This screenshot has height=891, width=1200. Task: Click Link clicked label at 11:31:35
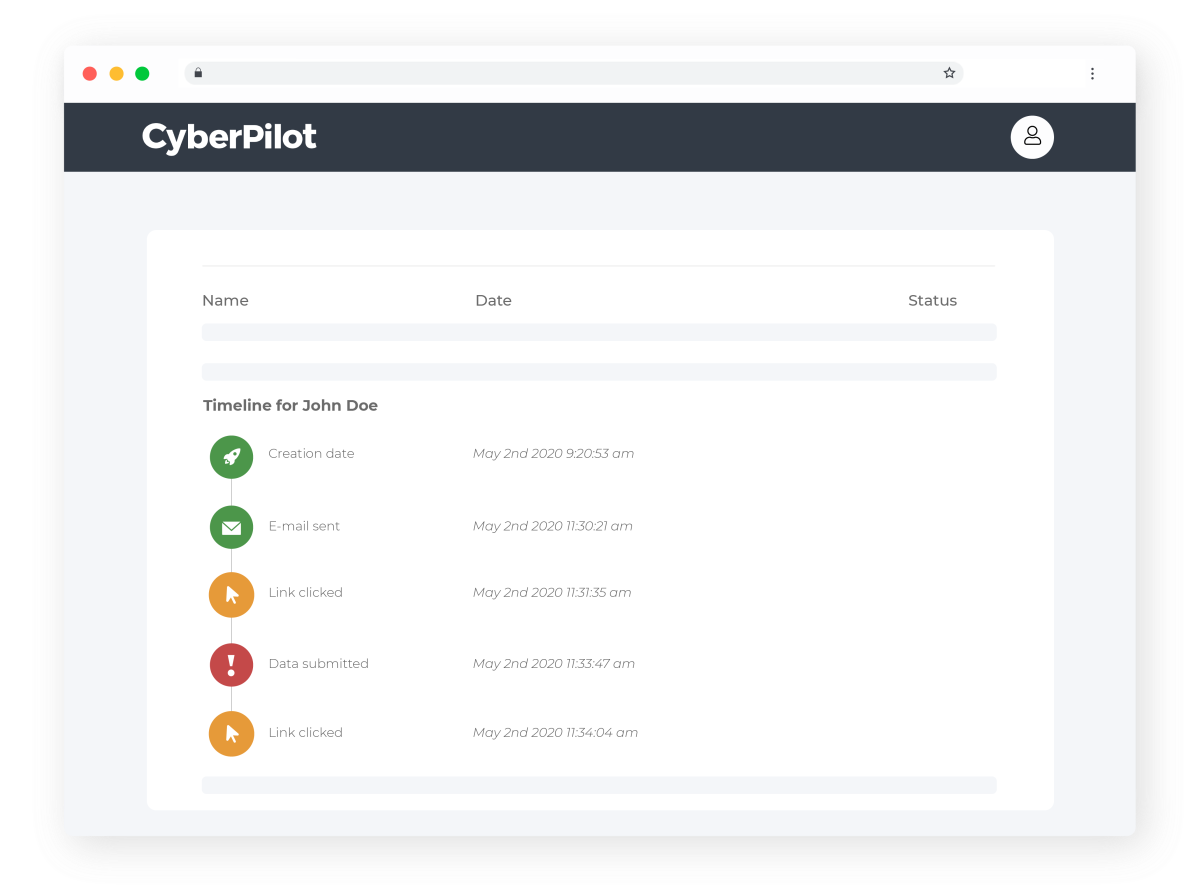click(x=305, y=592)
